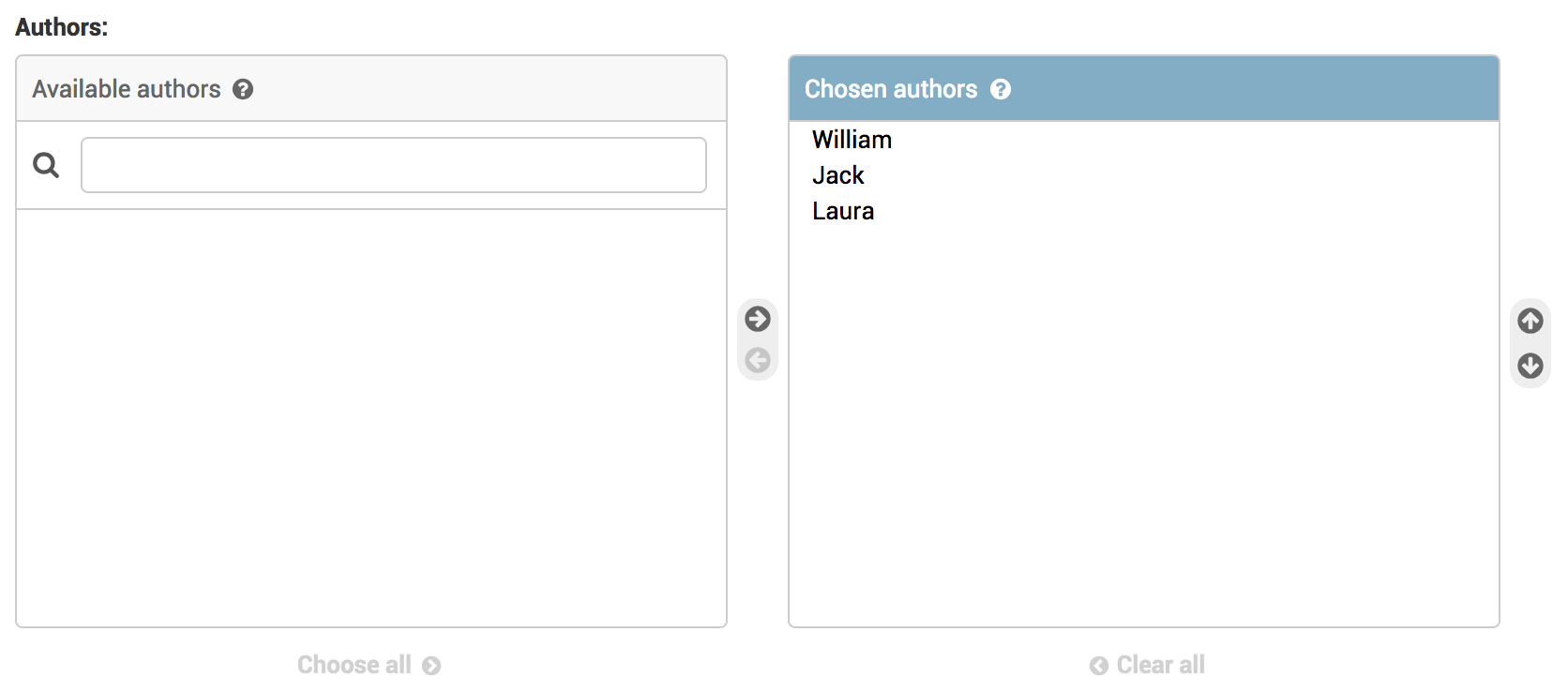Click the Clear all link
This screenshot has height=692, width=1568.
(1160, 665)
